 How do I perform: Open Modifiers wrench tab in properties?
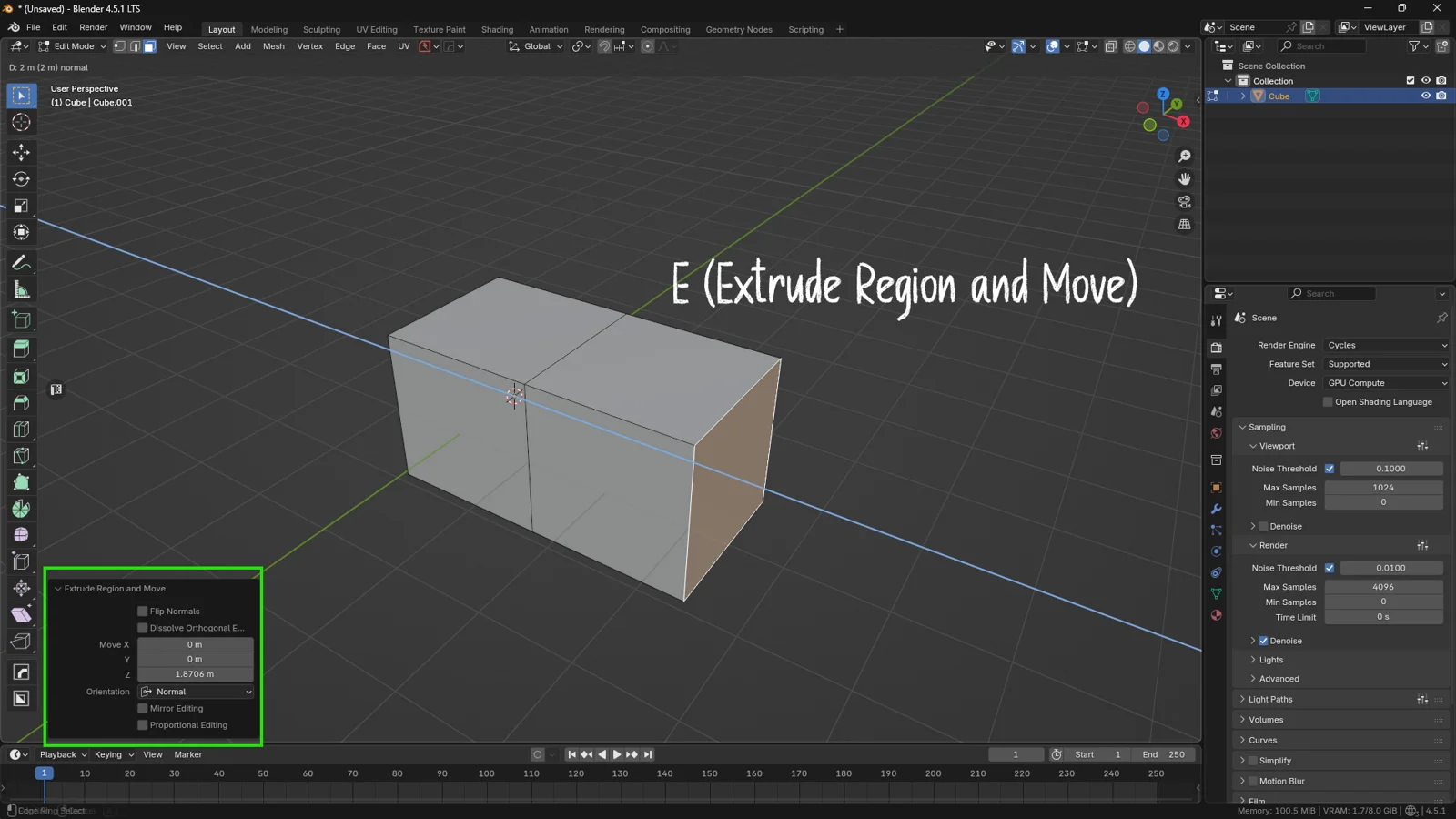(1216, 509)
